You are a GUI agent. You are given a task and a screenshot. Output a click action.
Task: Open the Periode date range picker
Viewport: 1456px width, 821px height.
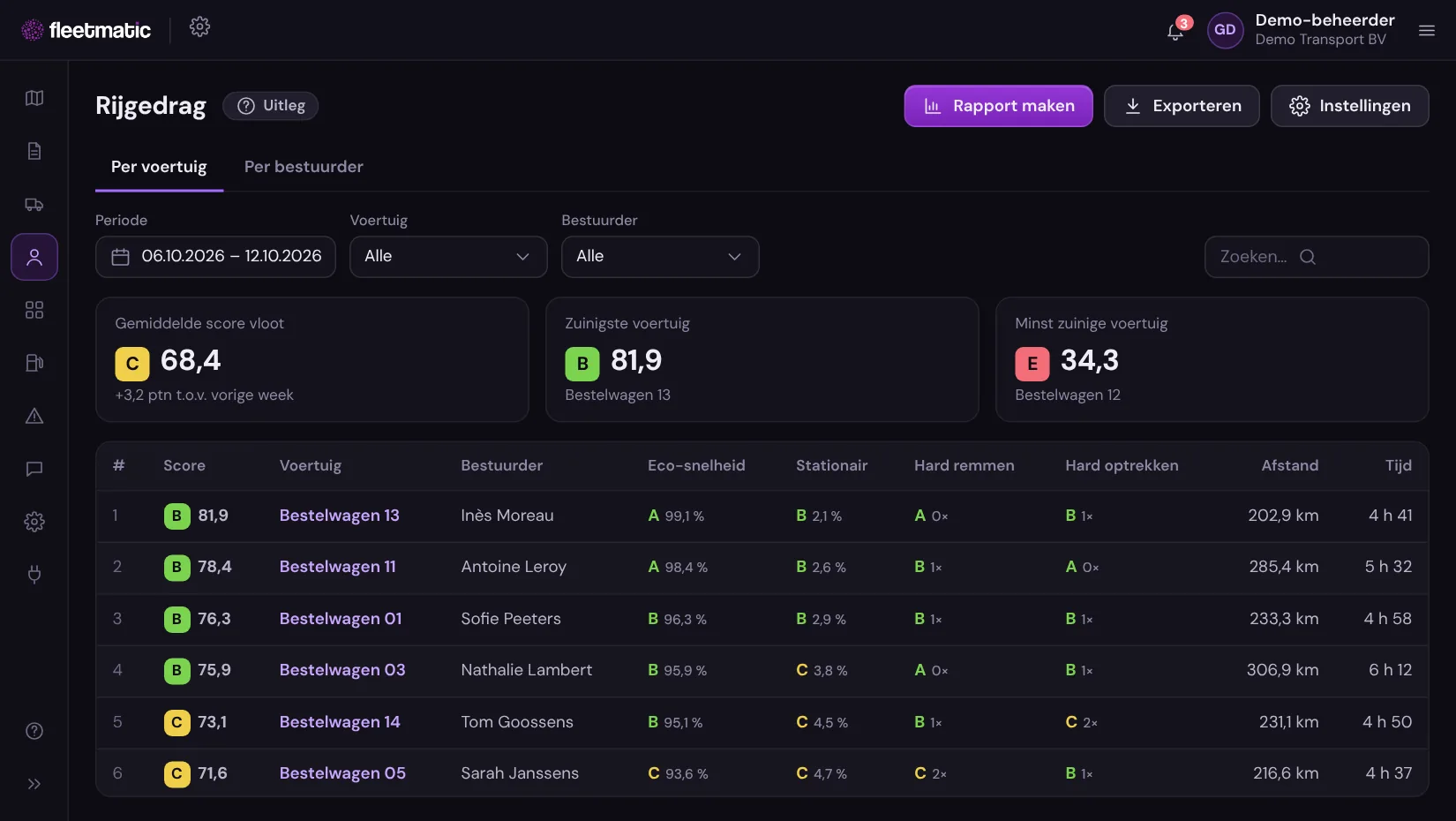215,257
